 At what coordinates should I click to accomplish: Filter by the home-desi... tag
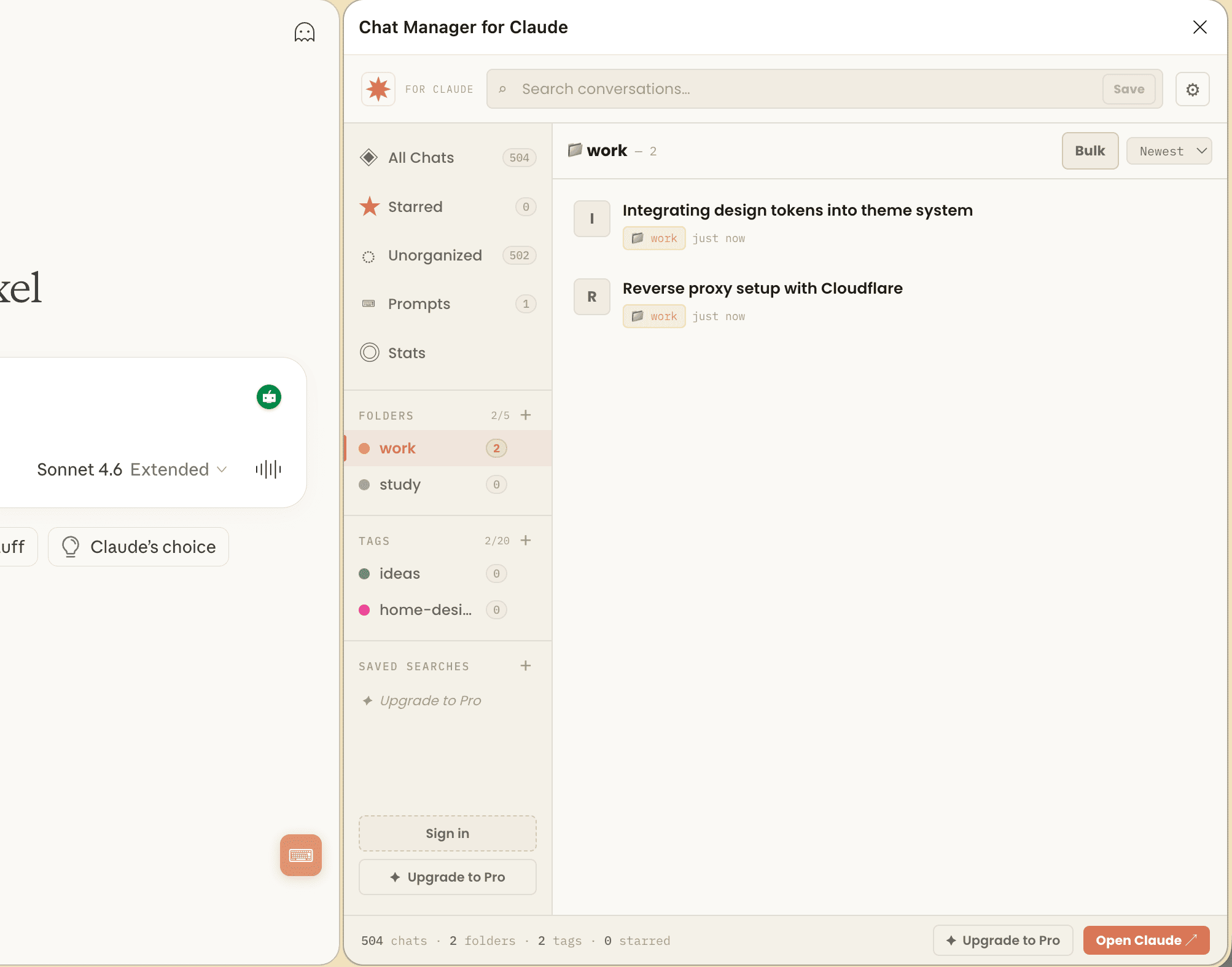(448, 610)
